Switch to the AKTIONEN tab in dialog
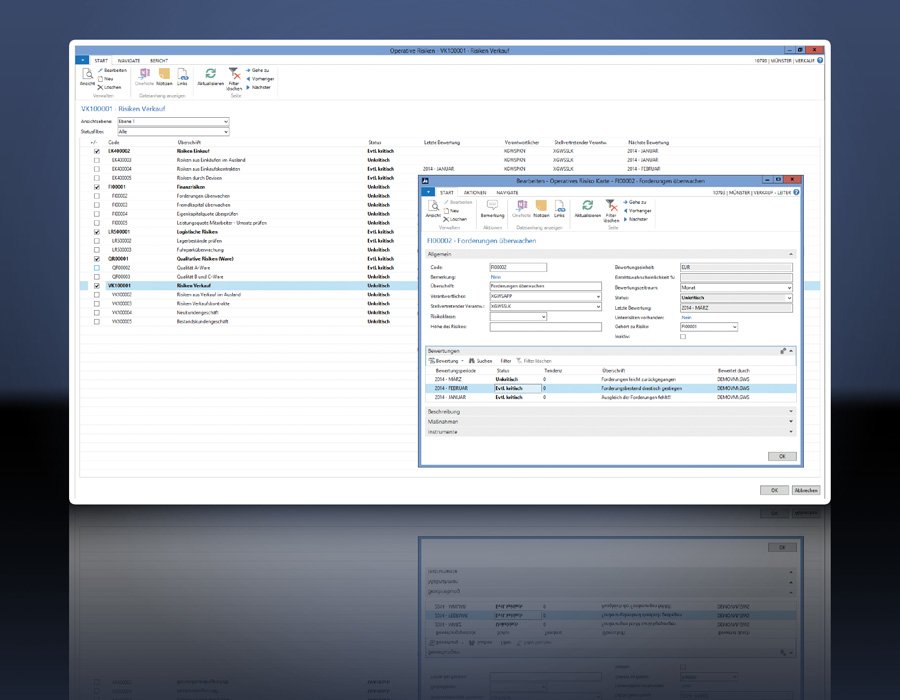Viewport: 900px width, 700px height. (x=475, y=191)
